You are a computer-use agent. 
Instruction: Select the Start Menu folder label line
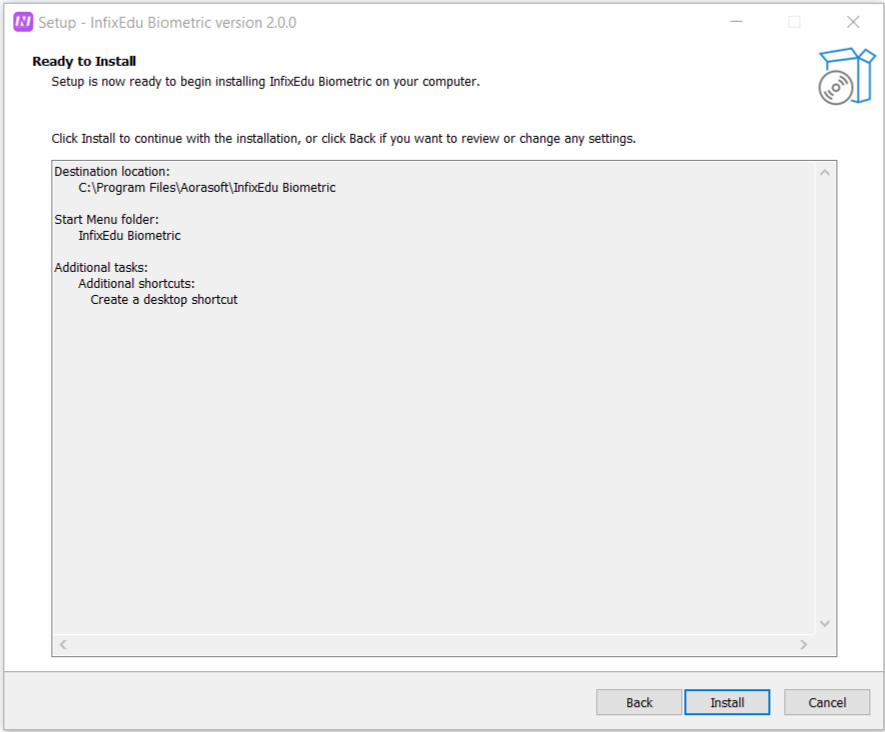(106, 219)
